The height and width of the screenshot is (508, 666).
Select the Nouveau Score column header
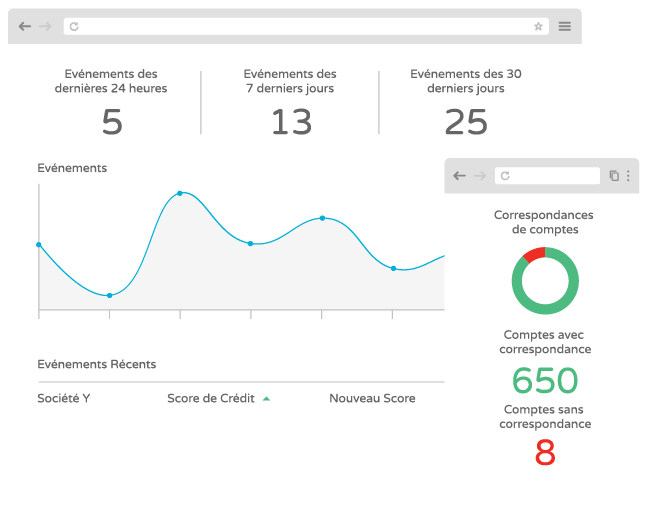click(x=372, y=398)
